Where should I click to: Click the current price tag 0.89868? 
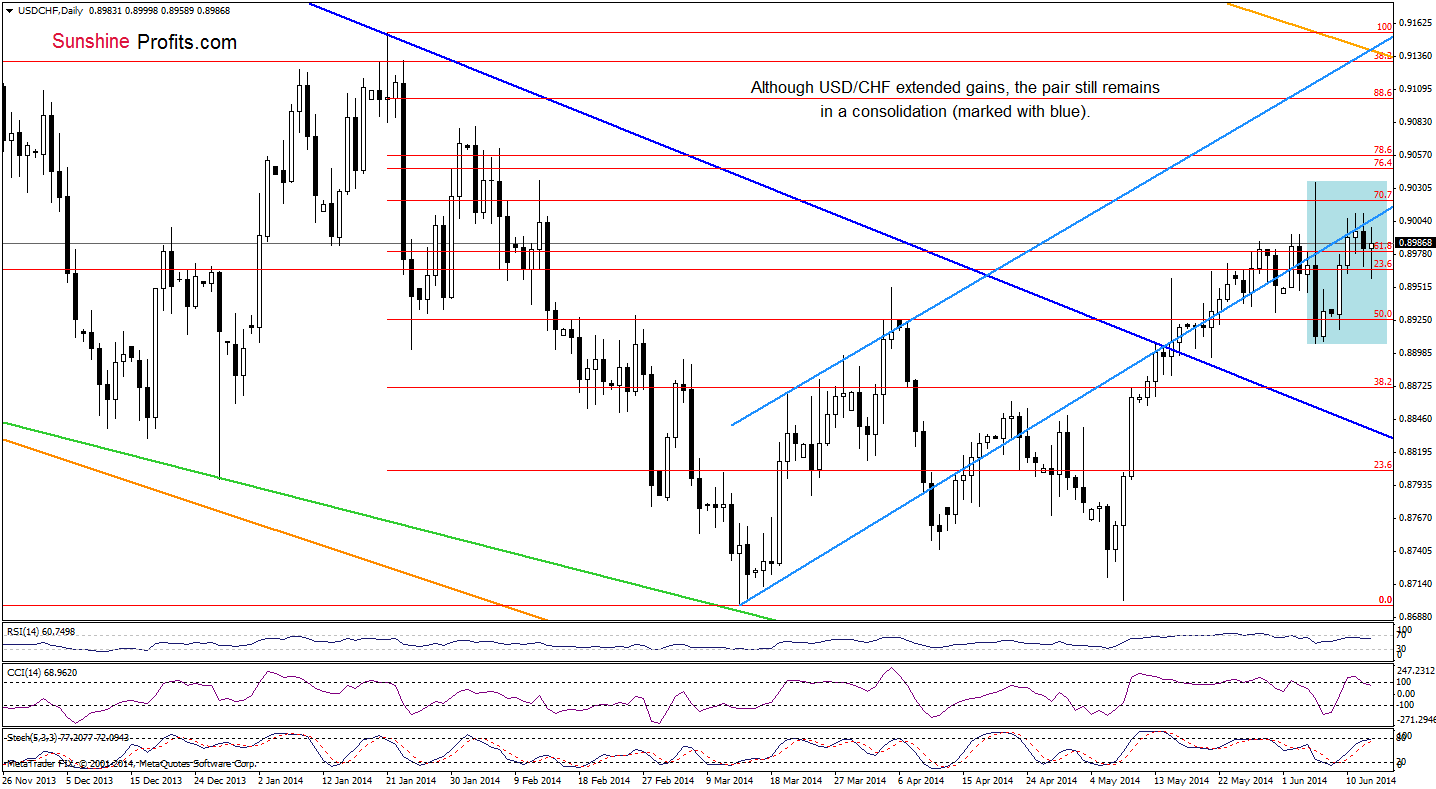coord(1415,242)
